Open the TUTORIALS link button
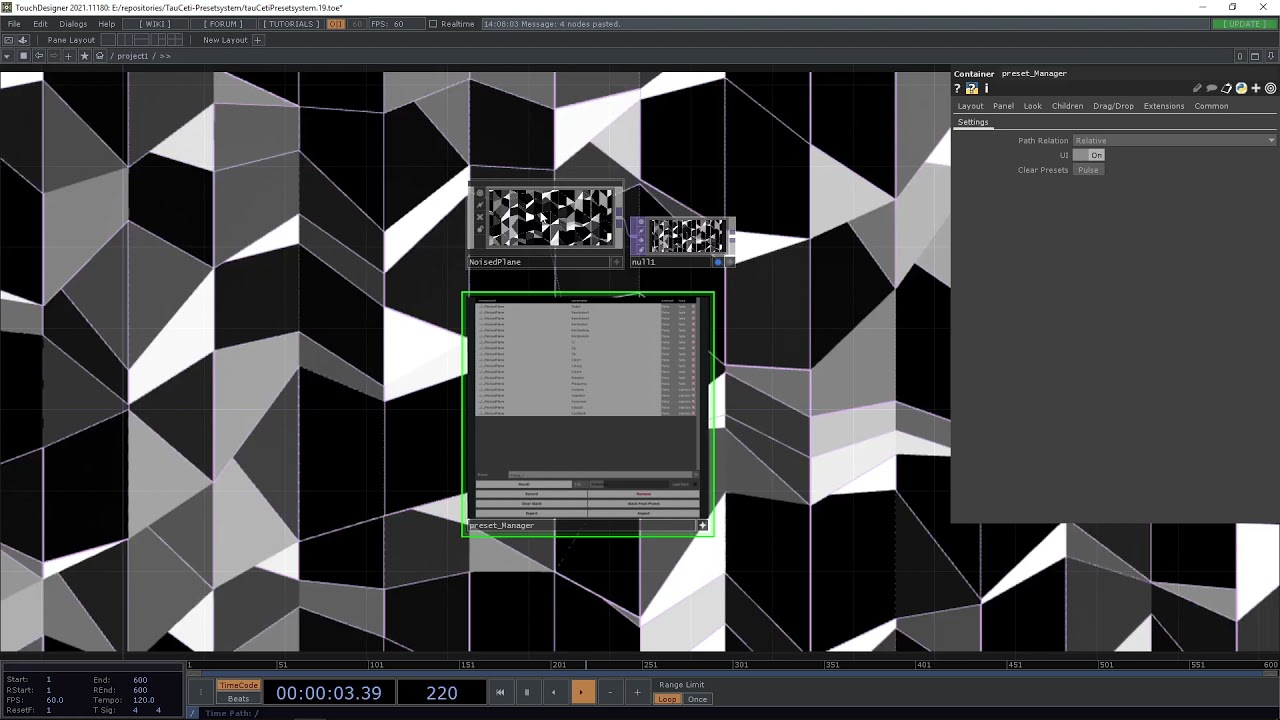 [x=292, y=24]
